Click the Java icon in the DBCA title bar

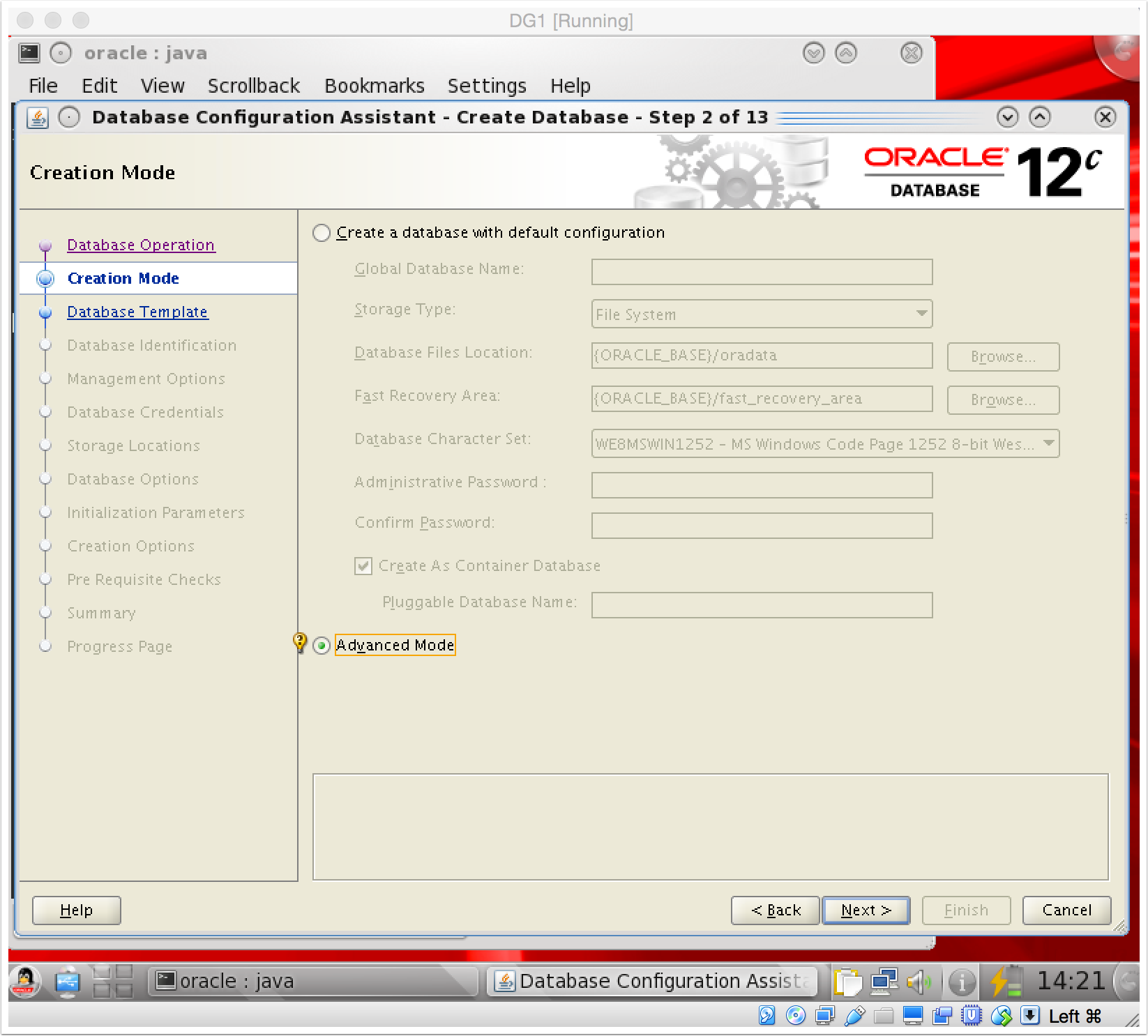click(x=38, y=117)
